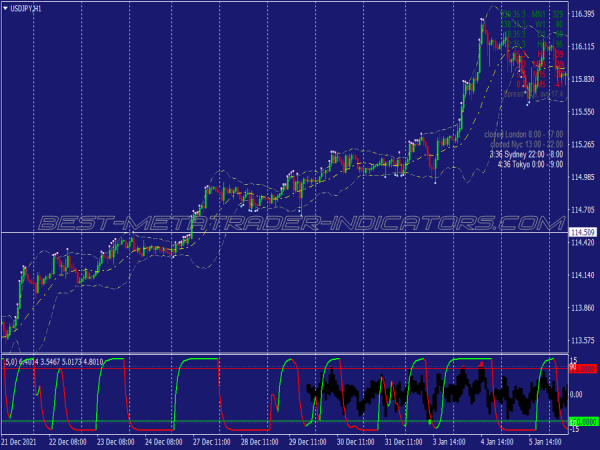Click the Spread info text on chart
600x450 pixels.
(535, 95)
